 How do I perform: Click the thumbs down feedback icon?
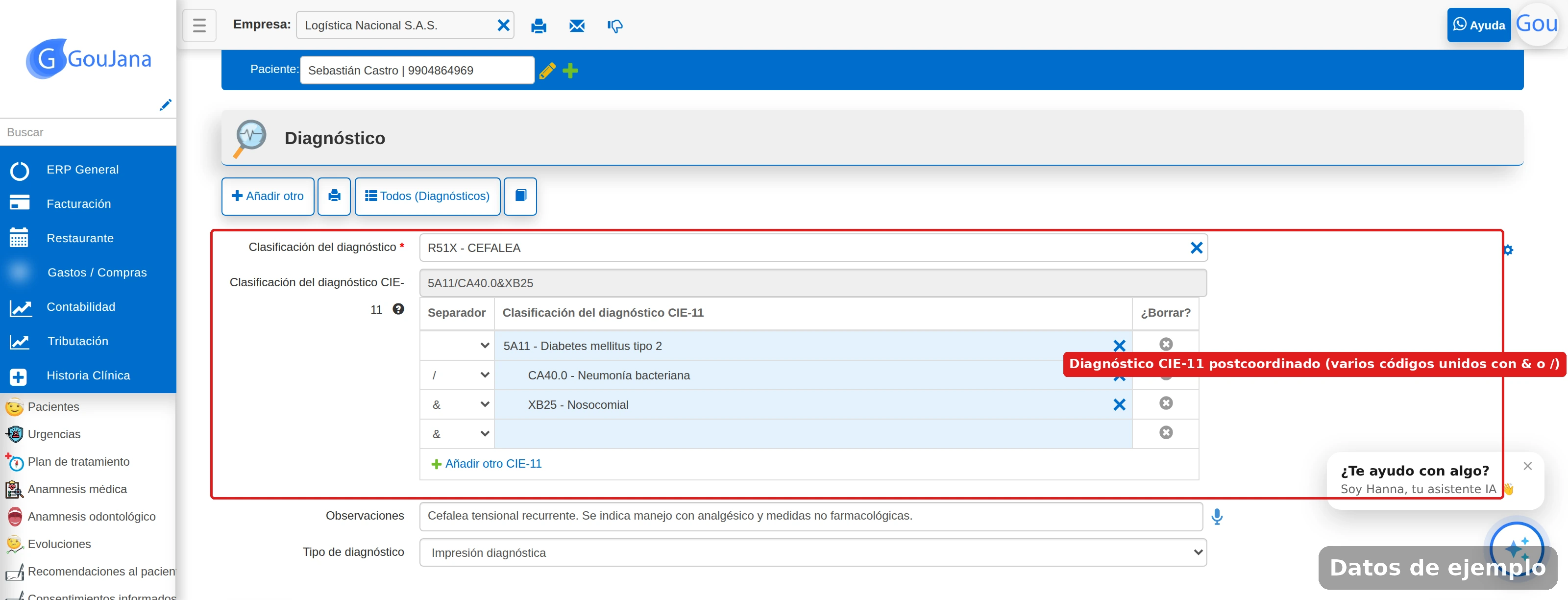(615, 26)
